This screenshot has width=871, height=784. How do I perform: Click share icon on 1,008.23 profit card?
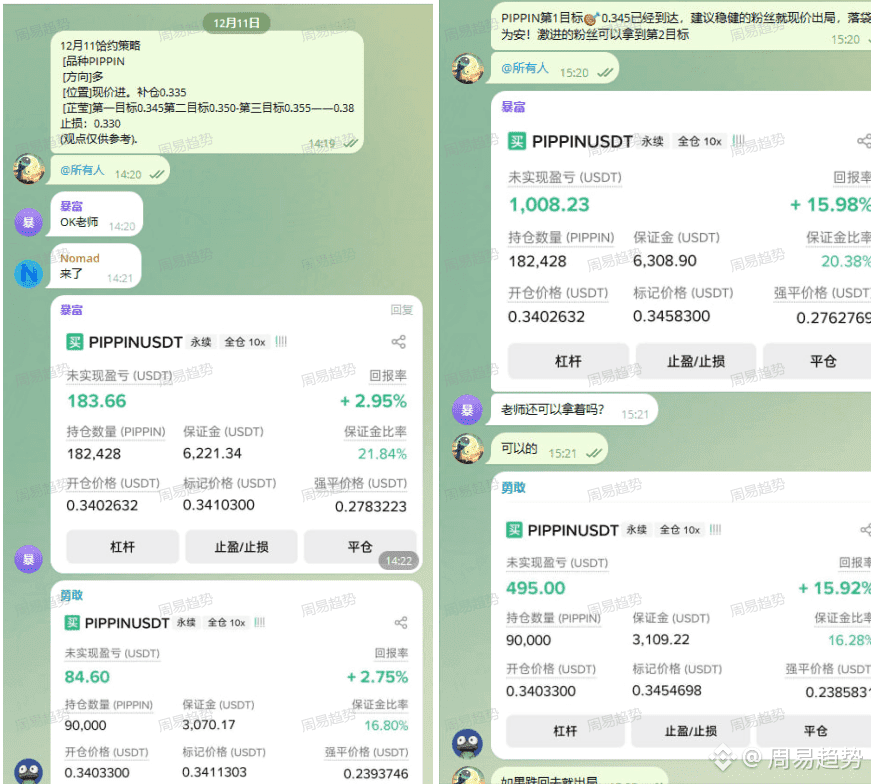[864, 141]
